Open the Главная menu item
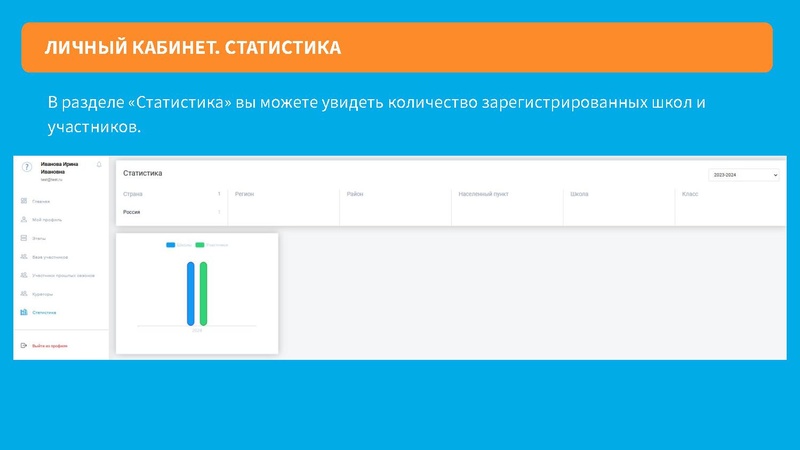The height and width of the screenshot is (450, 800). point(41,202)
